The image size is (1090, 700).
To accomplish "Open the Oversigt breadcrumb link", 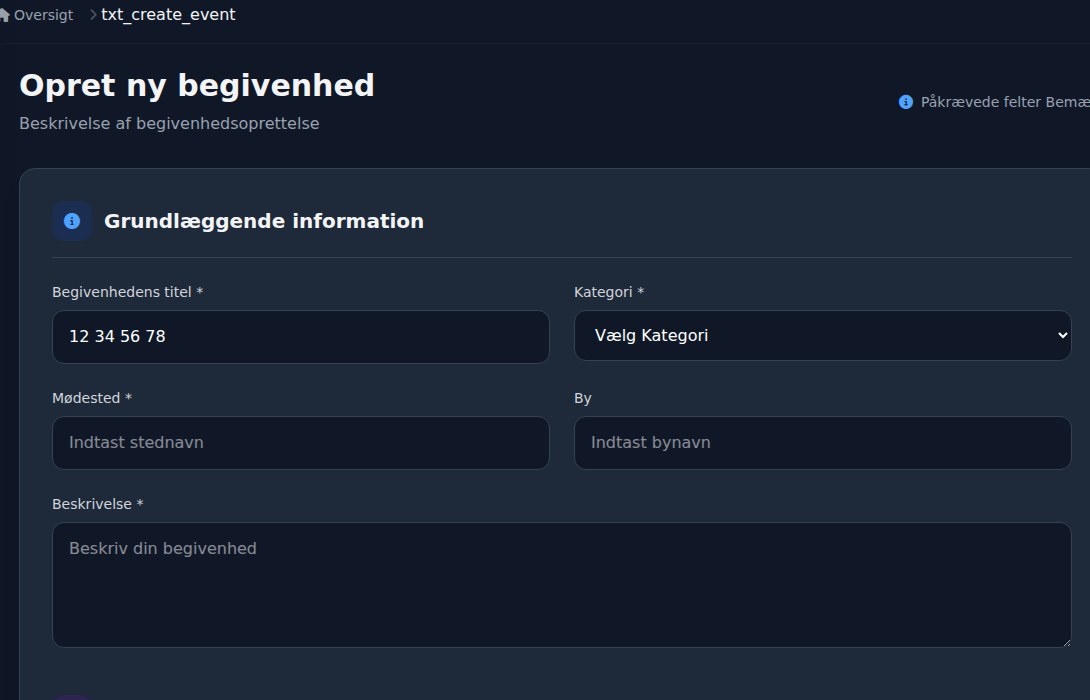I will [x=43, y=15].
